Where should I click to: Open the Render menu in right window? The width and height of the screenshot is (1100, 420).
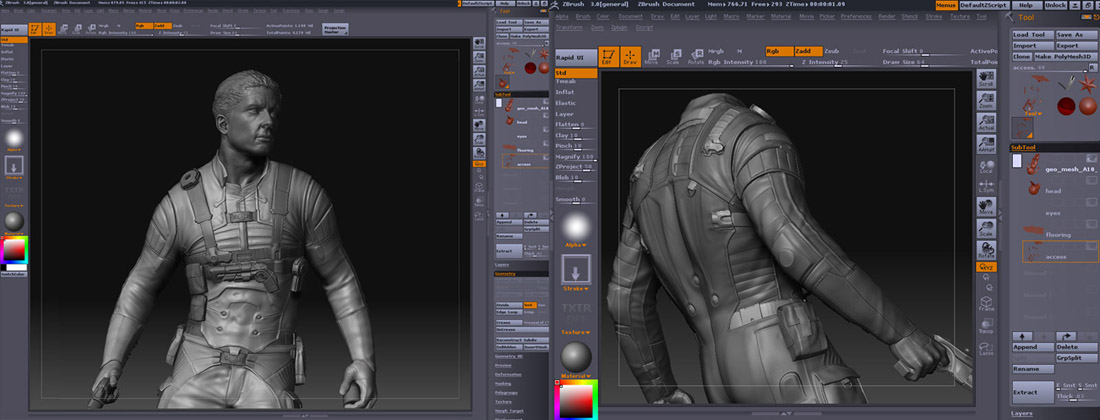887,15
